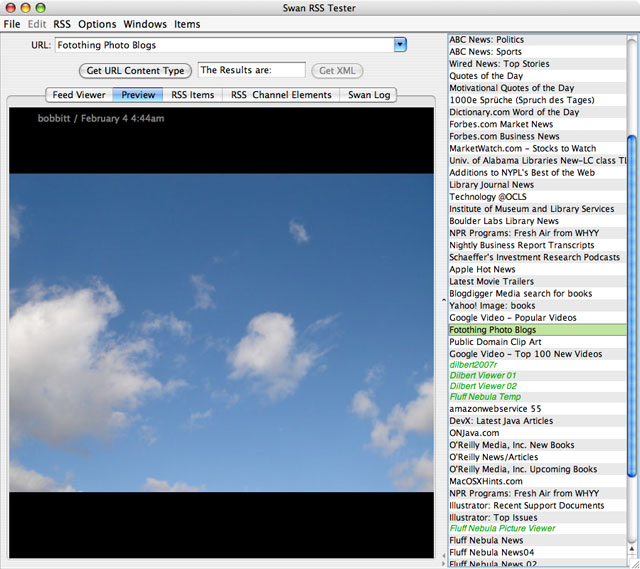Viewport: 640px width, 569px height.
Task: Select Latest Movie Trailers feed
Action: click(491, 282)
